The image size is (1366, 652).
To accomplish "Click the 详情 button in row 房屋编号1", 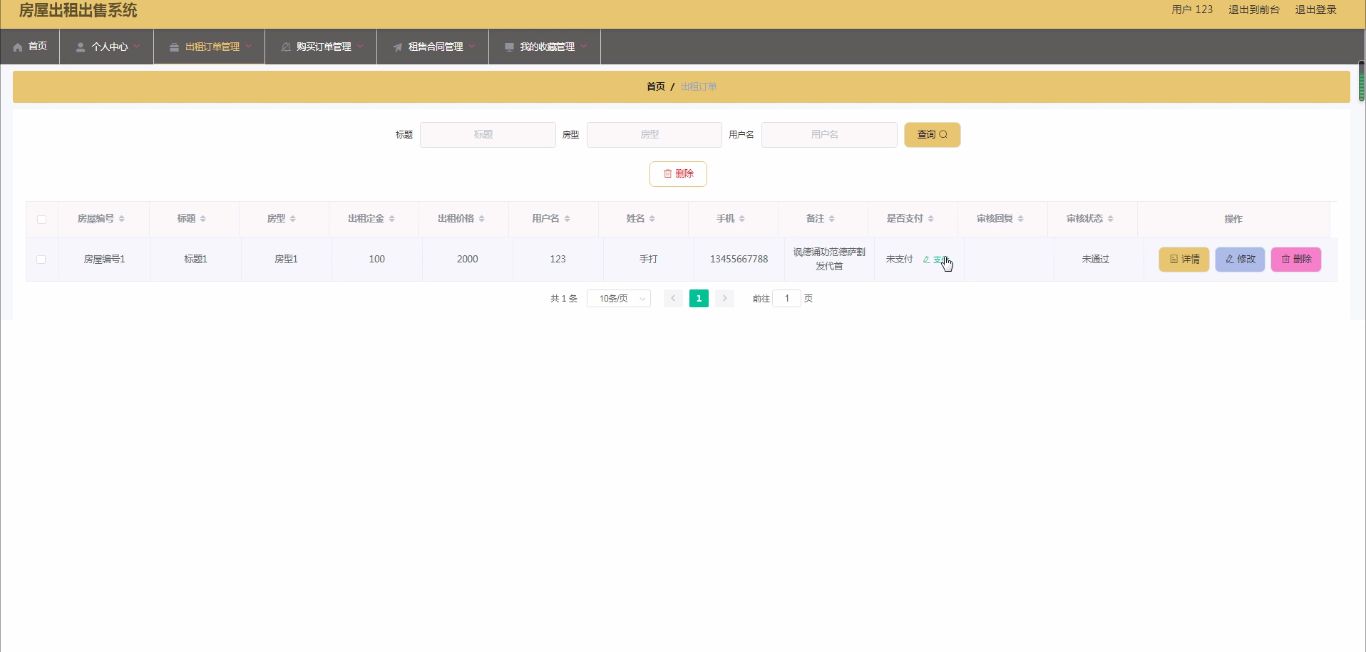I will 1184,259.
